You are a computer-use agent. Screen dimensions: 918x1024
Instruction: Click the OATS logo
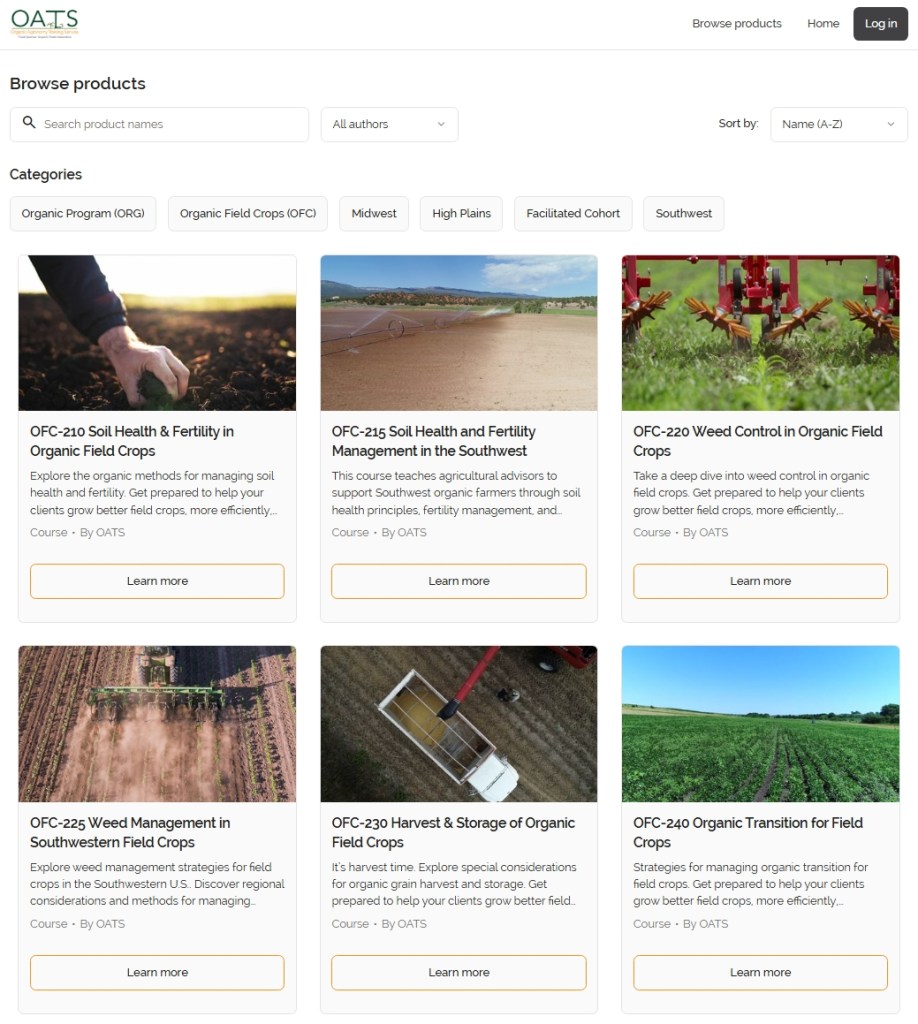[44, 24]
